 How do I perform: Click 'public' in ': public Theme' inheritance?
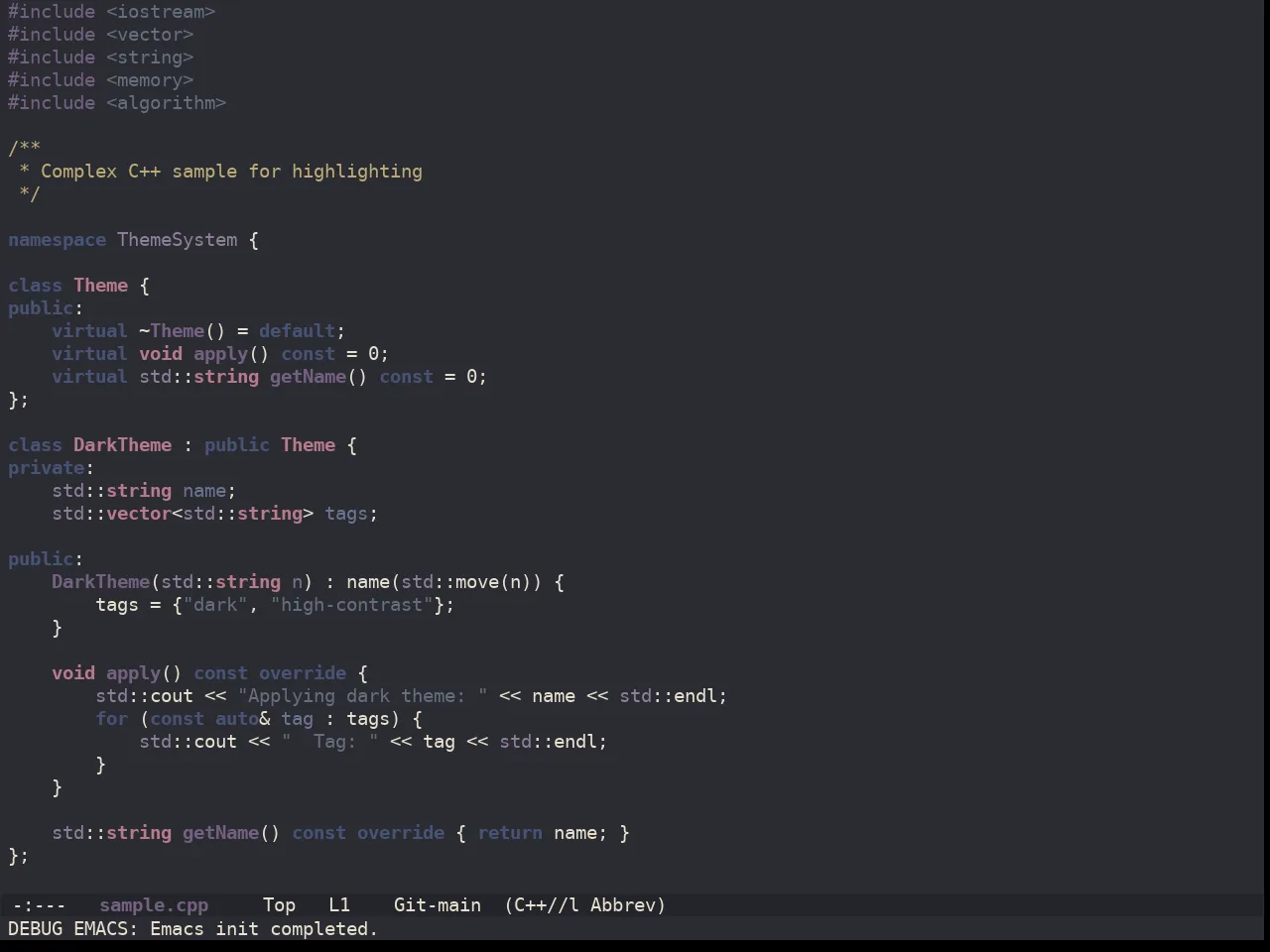click(x=237, y=445)
